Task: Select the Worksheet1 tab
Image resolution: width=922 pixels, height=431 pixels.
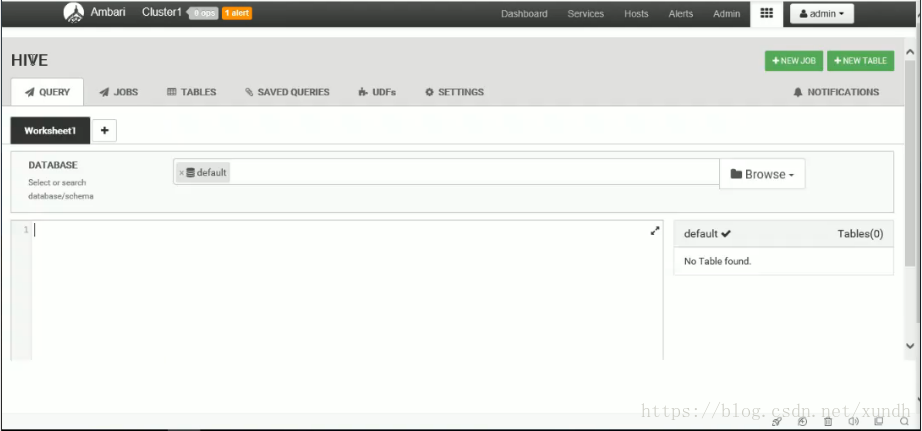Action: point(51,131)
